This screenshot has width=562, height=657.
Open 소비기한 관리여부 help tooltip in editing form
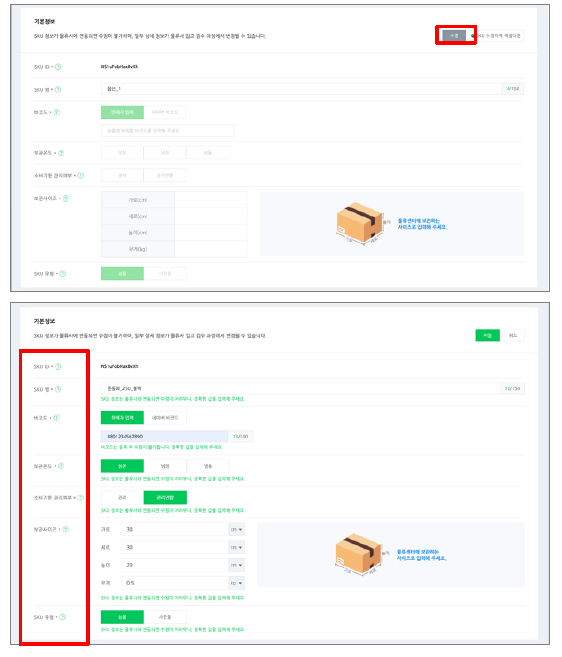point(81,497)
